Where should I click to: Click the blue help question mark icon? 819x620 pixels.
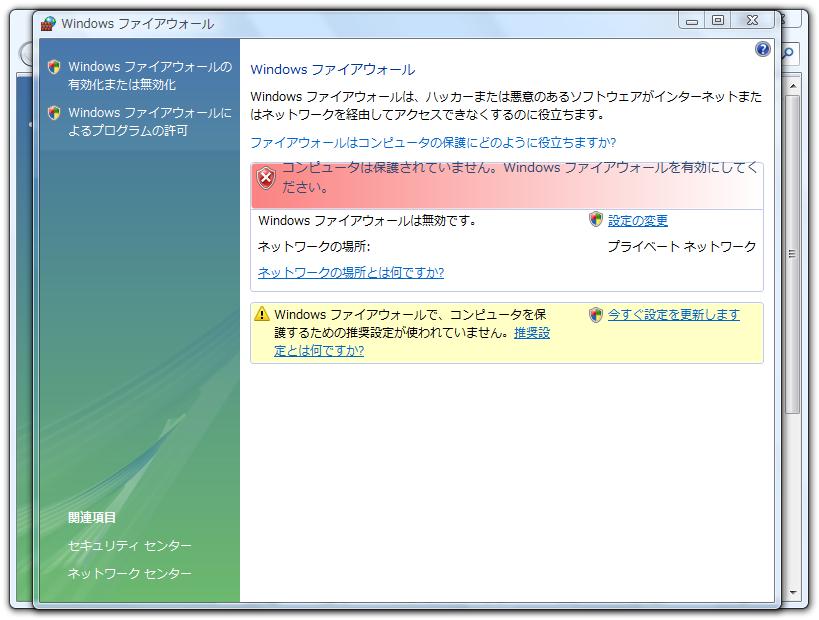pos(763,50)
